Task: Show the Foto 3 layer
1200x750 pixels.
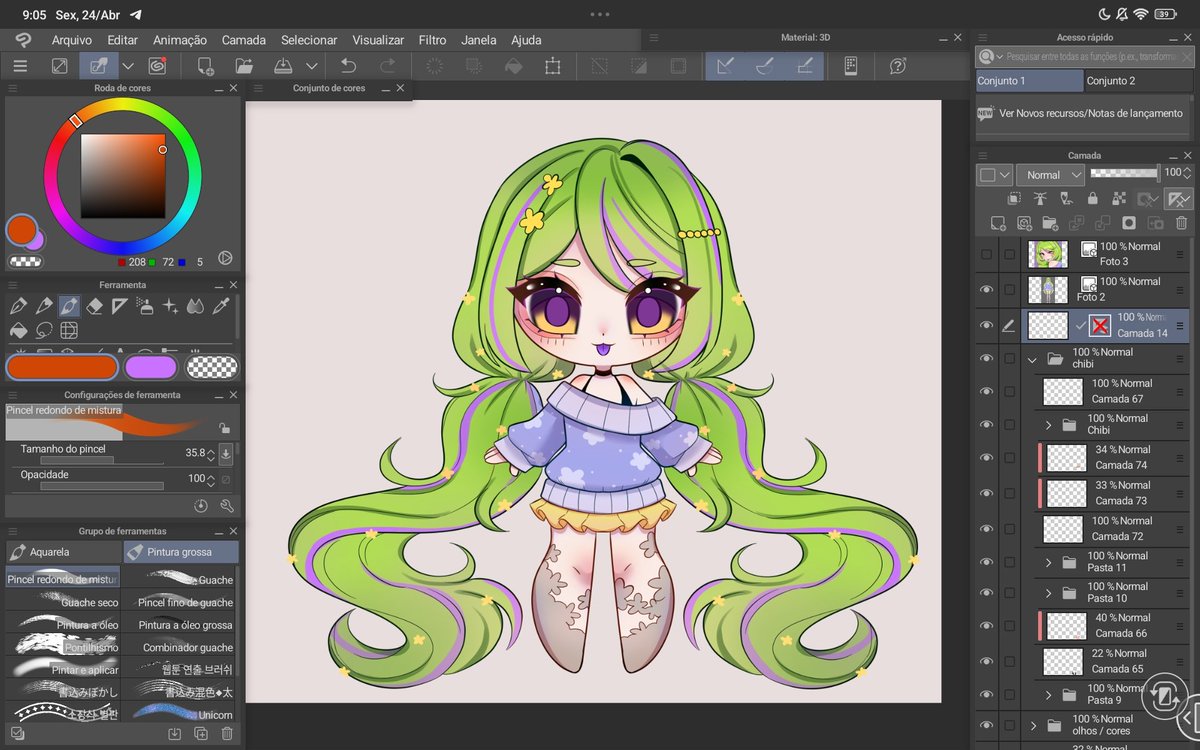Action: (x=986, y=254)
